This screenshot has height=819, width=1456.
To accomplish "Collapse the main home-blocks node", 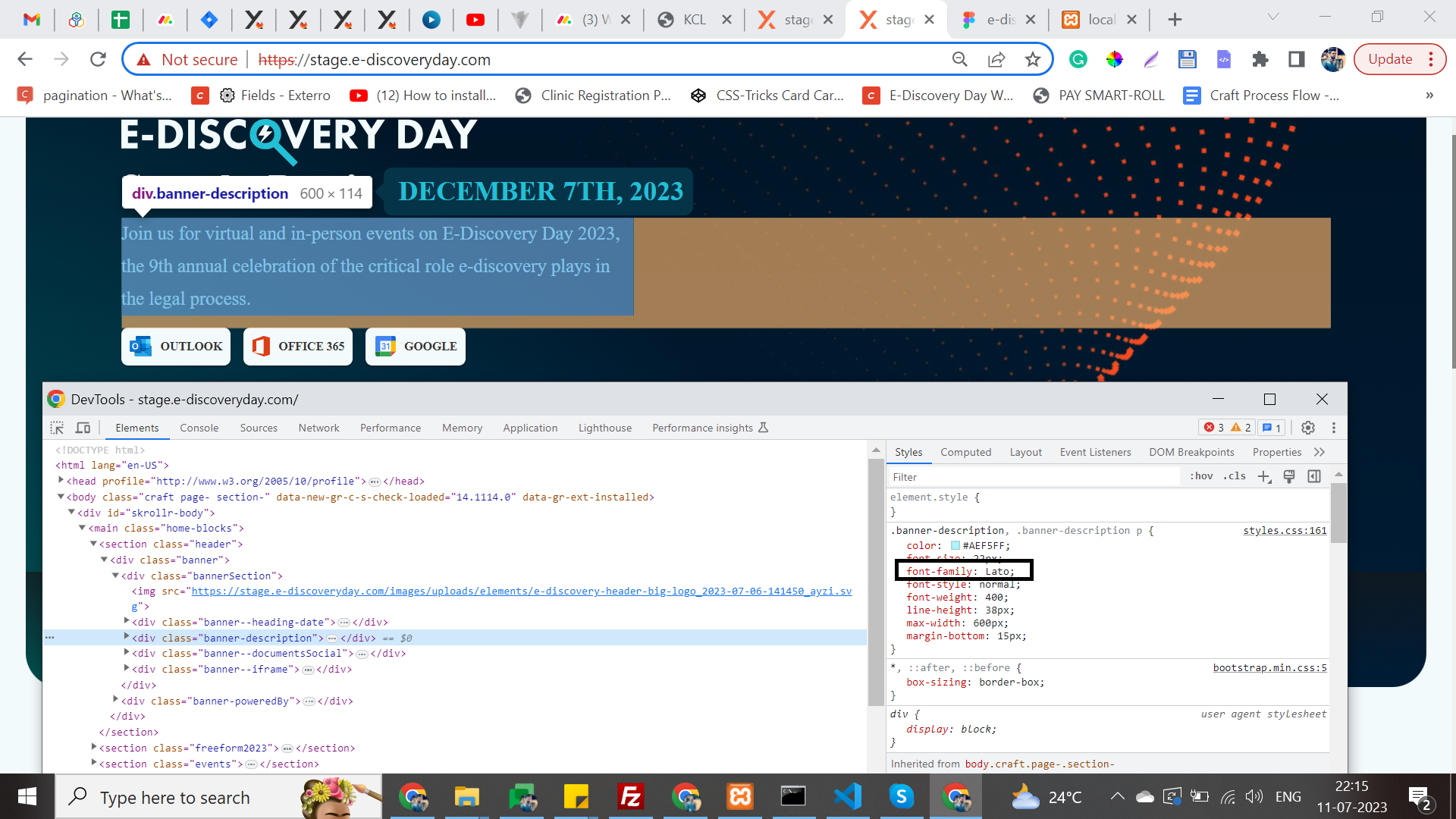I will [x=82, y=528].
